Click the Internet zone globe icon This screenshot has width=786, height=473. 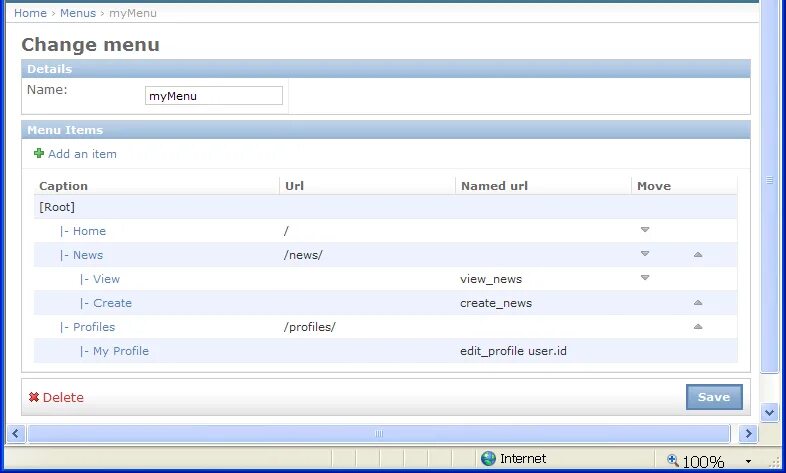pyautogui.click(x=488, y=458)
